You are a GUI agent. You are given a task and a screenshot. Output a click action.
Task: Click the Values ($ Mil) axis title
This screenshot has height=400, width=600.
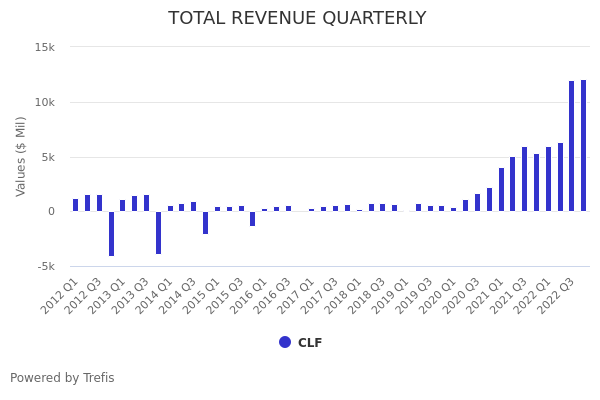click(x=21, y=156)
